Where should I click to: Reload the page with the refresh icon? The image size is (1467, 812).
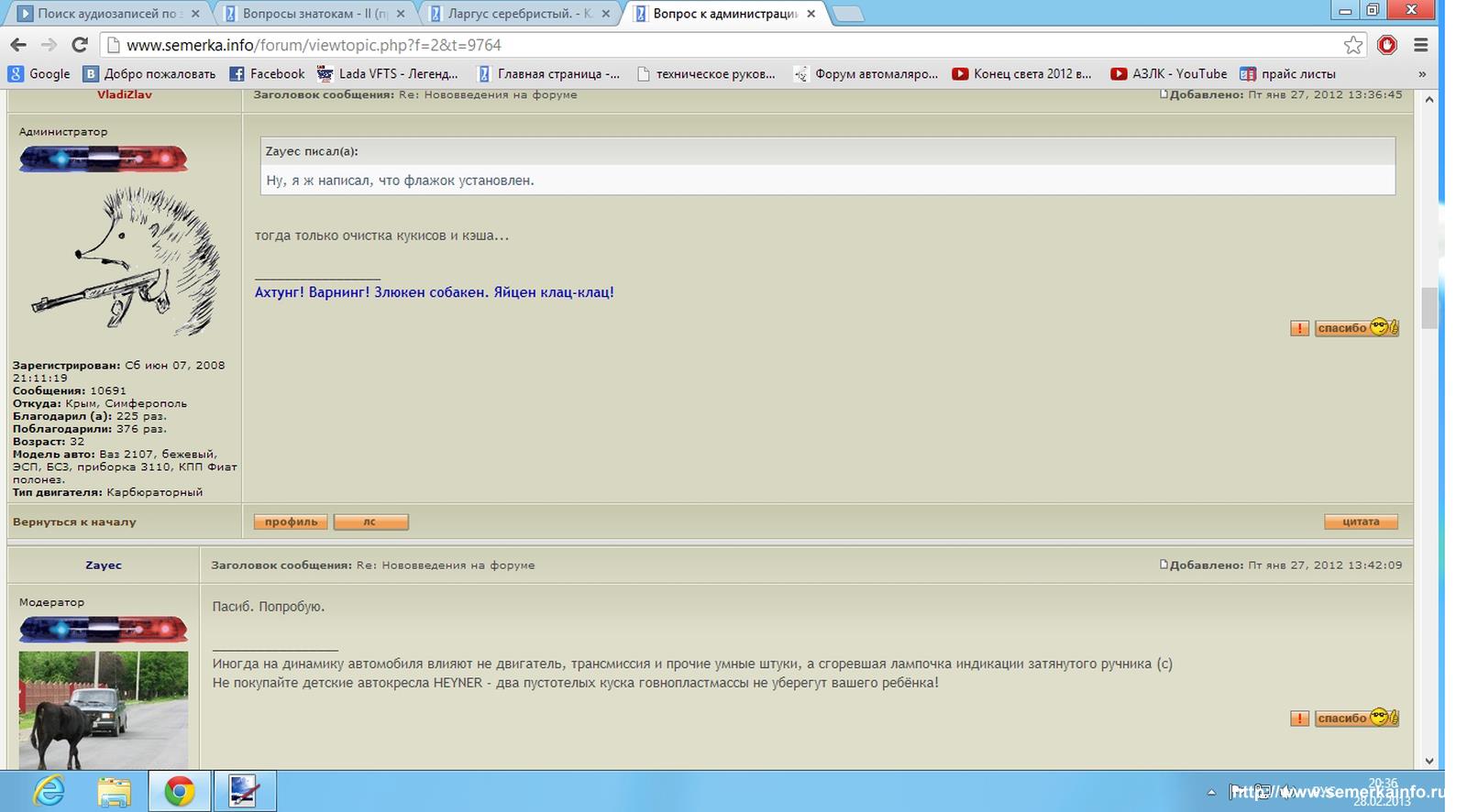pos(80,45)
